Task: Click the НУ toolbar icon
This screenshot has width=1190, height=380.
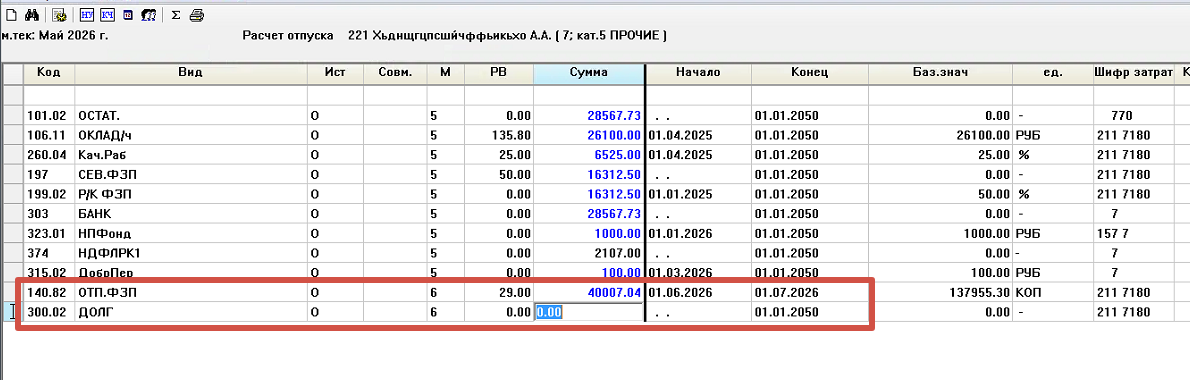Action: [87, 14]
